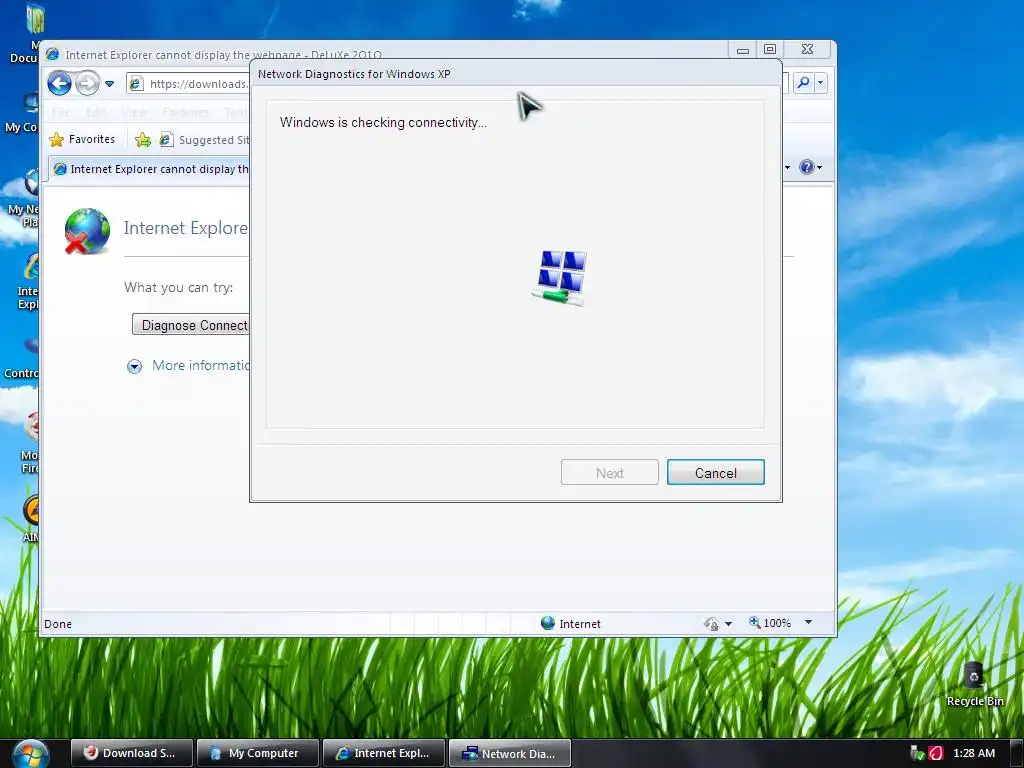Expand dropdown arrow next to status bar lock icon

729,624
